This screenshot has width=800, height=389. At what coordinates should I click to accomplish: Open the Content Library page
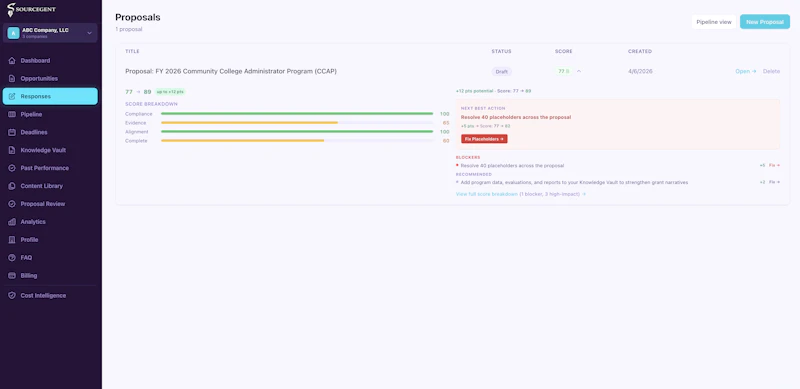click(x=50, y=186)
